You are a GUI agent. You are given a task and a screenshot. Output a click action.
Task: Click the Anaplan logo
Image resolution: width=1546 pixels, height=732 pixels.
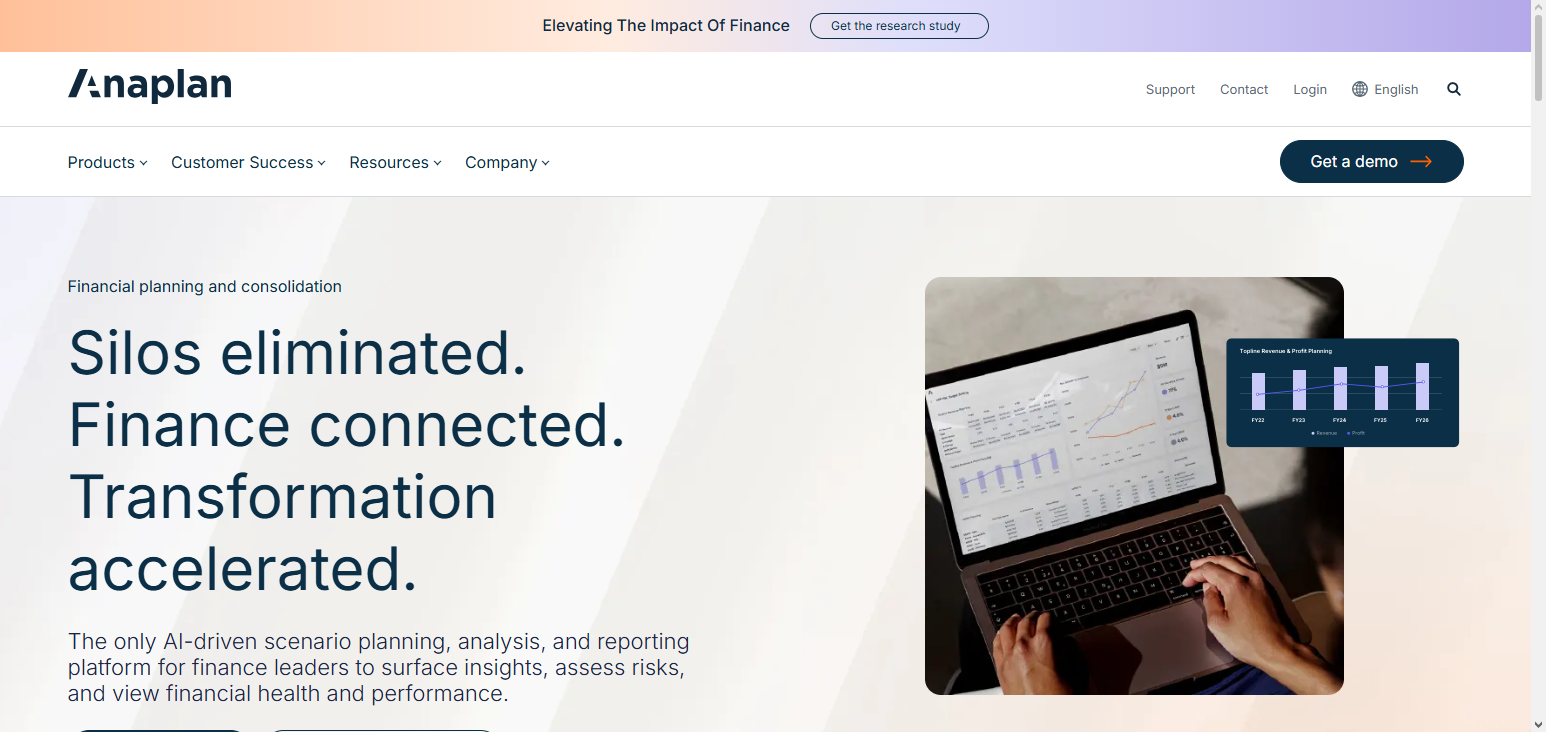pyautogui.click(x=149, y=86)
